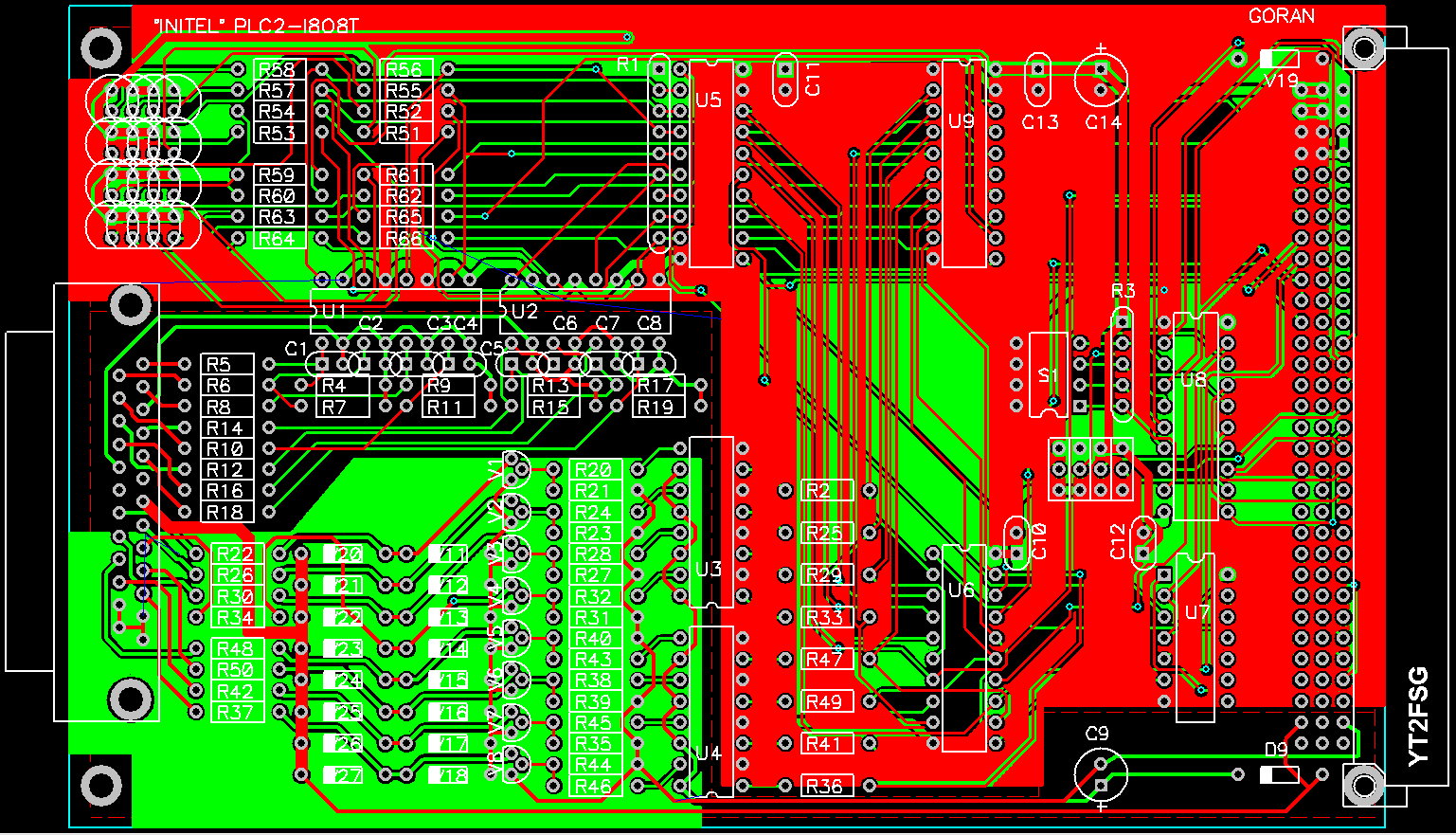Click resistor label R11
Viewport: 1456px width, 835px height.
click(x=444, y=408)
